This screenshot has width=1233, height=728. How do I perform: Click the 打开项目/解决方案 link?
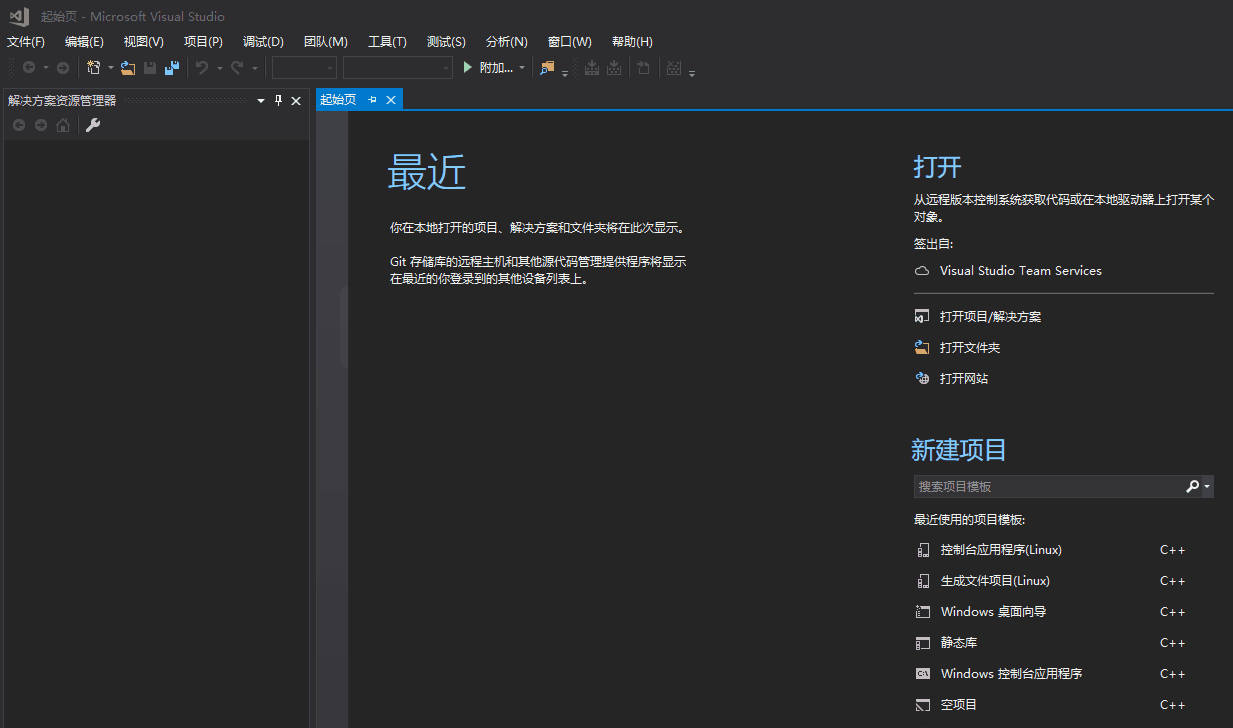point(991,317)
